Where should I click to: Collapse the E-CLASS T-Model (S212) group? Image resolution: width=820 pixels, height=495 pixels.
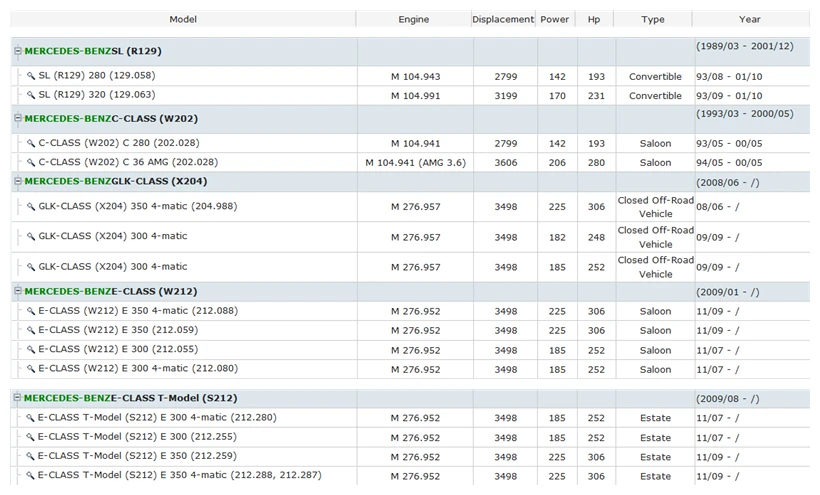(17, 398)
